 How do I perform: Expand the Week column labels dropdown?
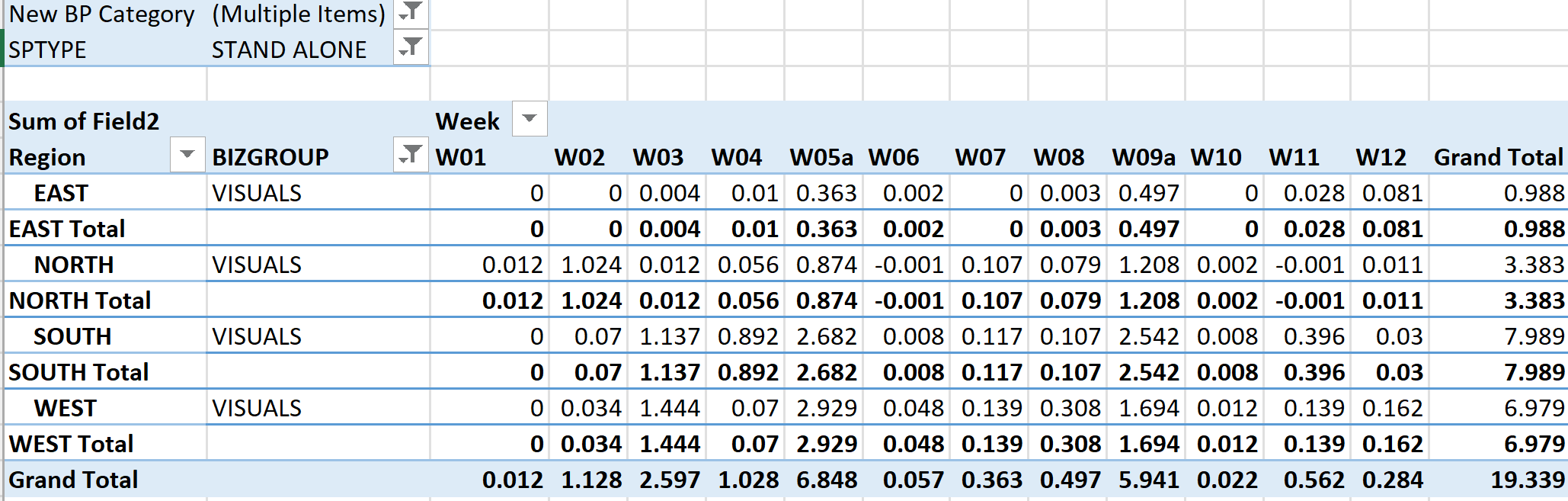point(530,119)
